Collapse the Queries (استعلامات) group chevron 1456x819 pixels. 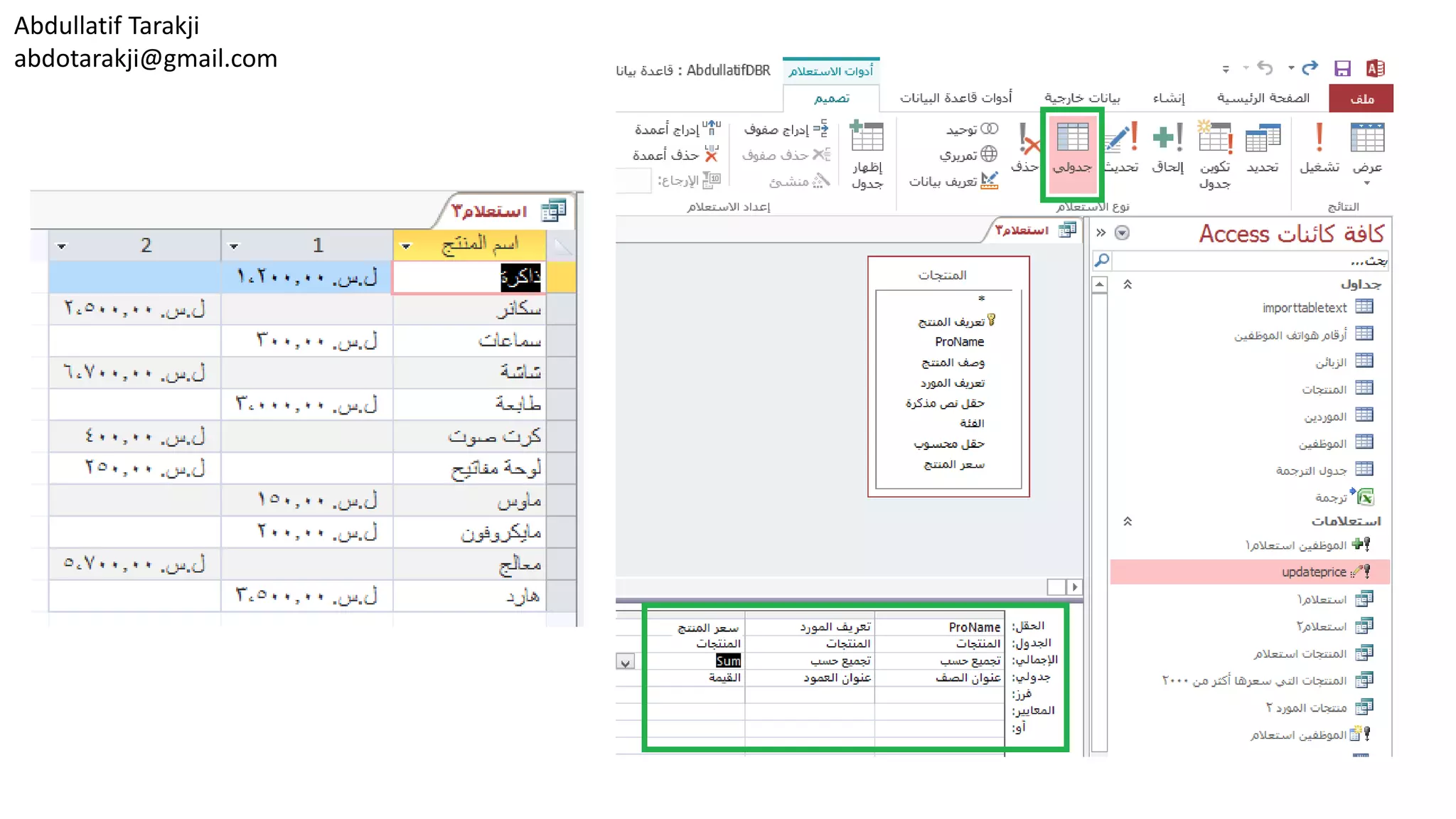1128,521
